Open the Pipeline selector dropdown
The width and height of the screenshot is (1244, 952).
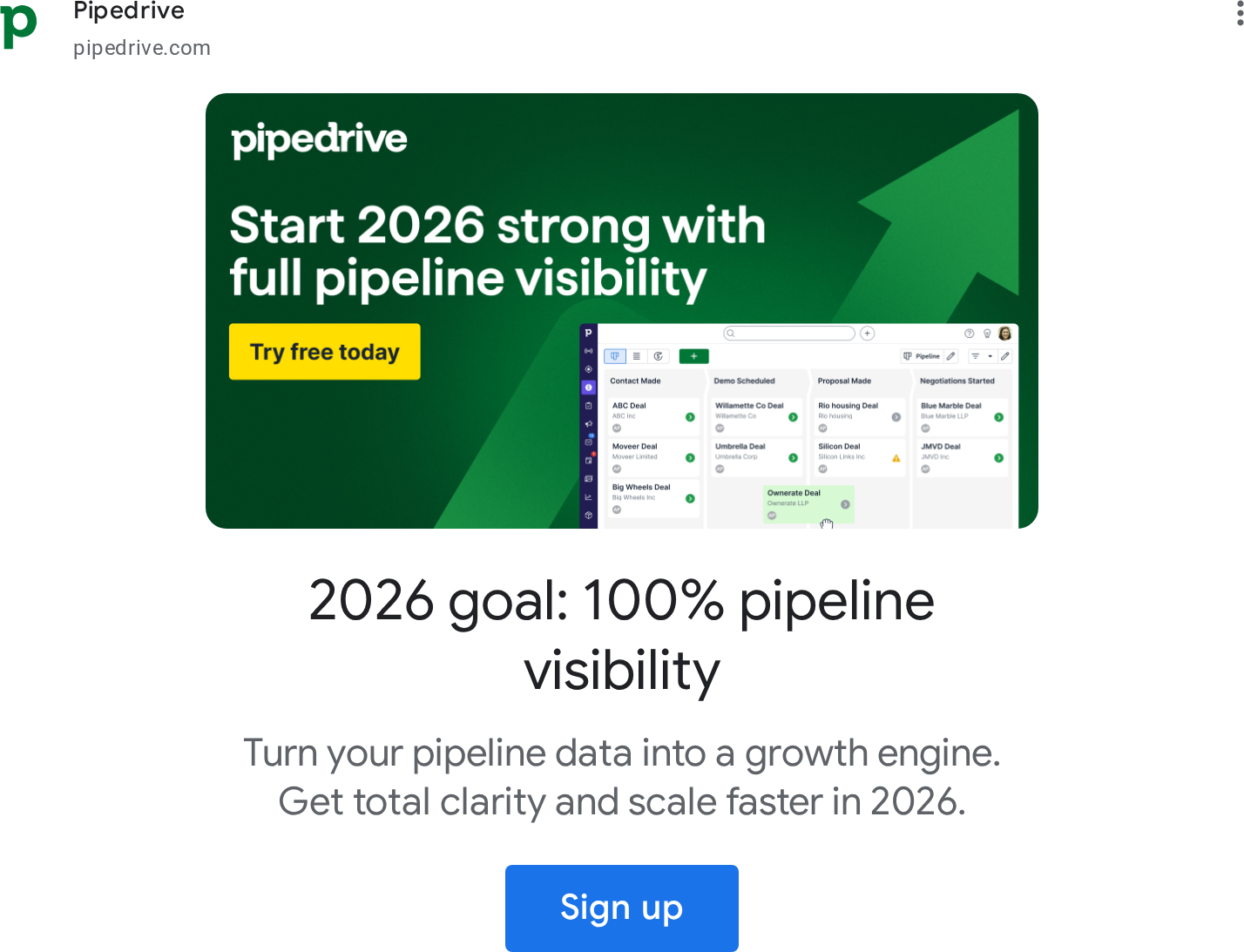pos(922,356)
